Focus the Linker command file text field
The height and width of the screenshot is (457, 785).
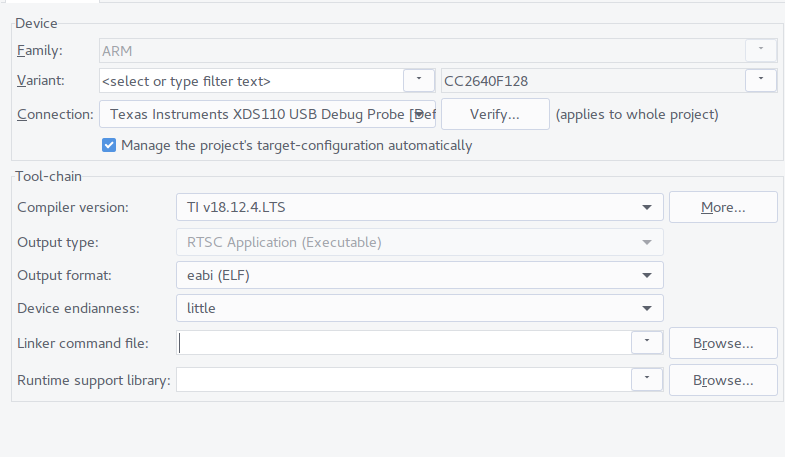(x=404, y=343)
